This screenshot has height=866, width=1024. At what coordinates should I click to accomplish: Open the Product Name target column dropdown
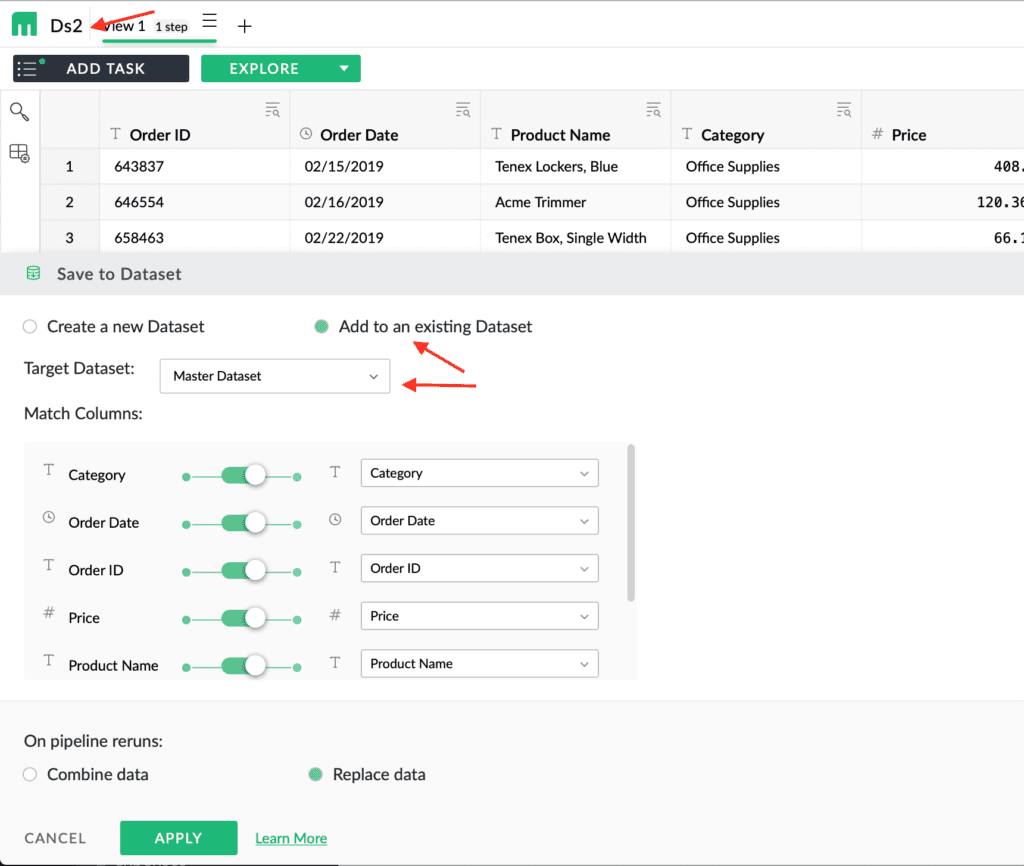pos(479,664)
